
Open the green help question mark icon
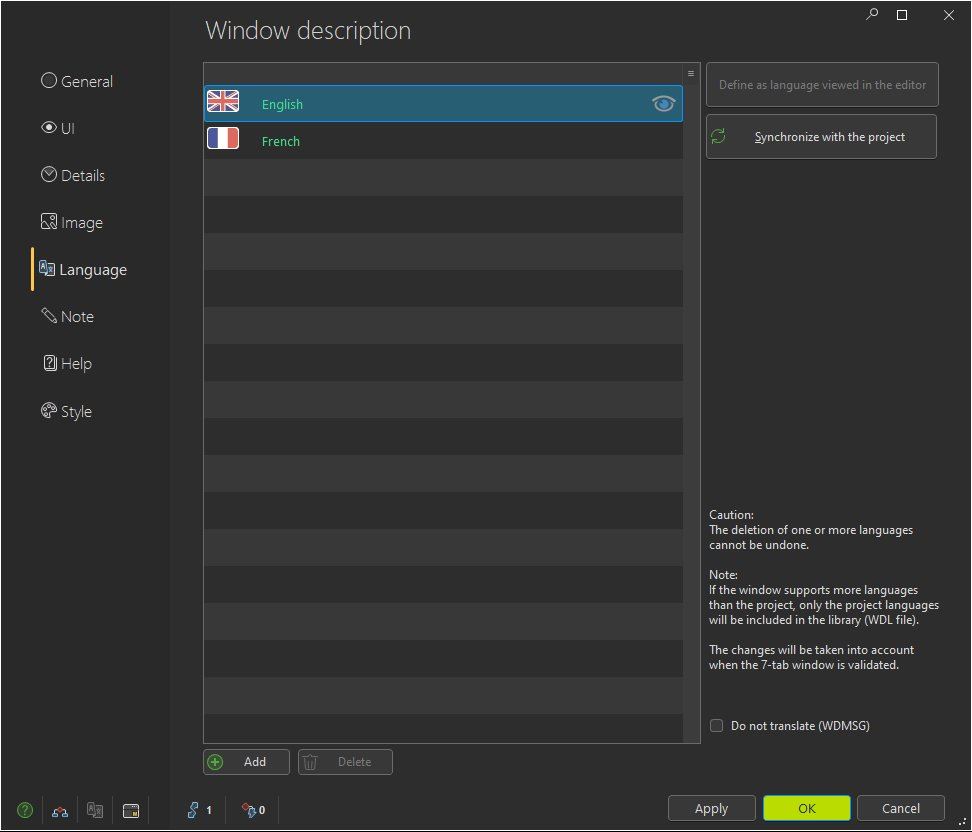click(25, 810)
